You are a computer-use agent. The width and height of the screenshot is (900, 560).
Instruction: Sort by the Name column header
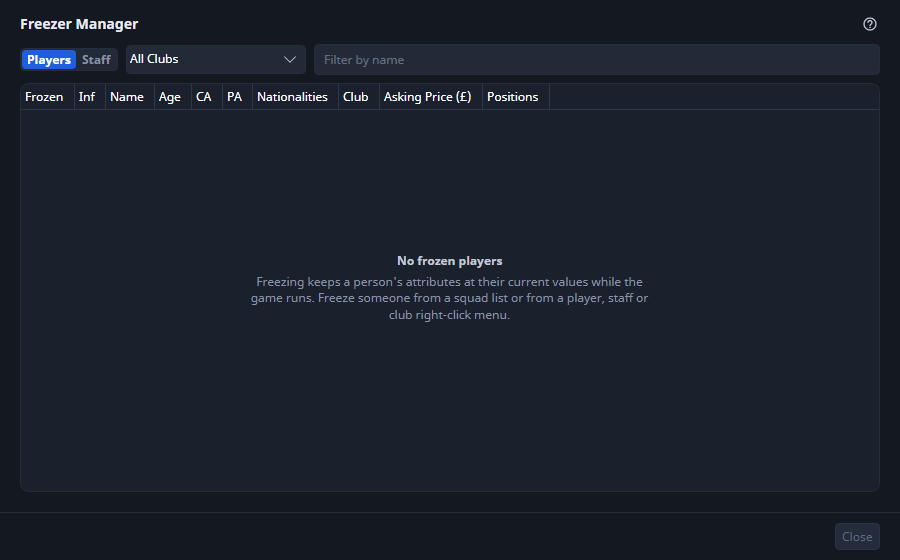coord(130,97)
